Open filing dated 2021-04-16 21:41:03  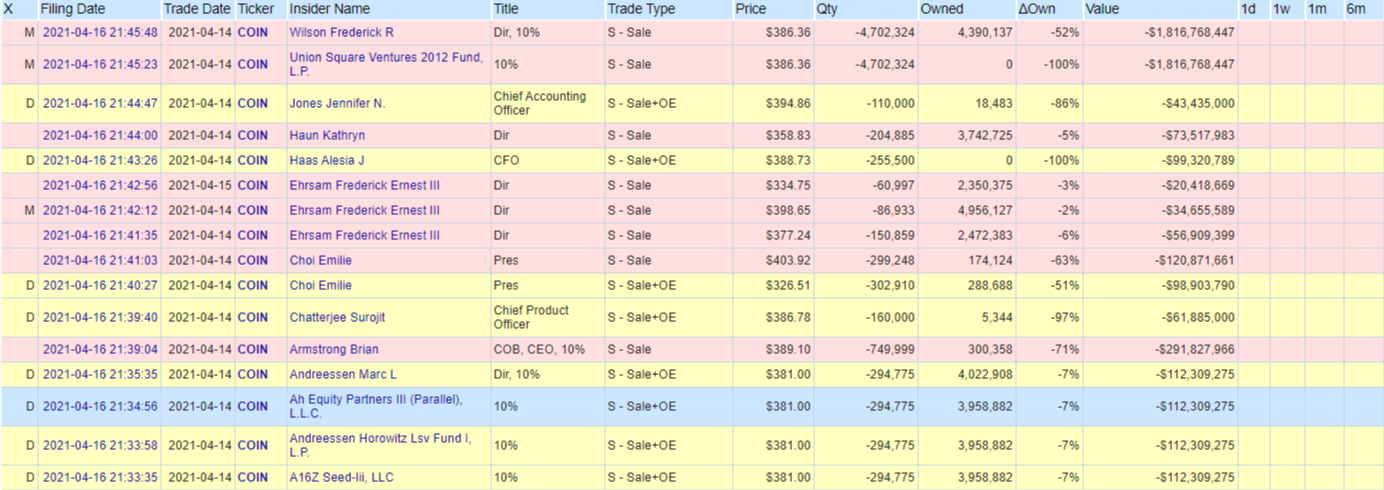tap(100, 260)
